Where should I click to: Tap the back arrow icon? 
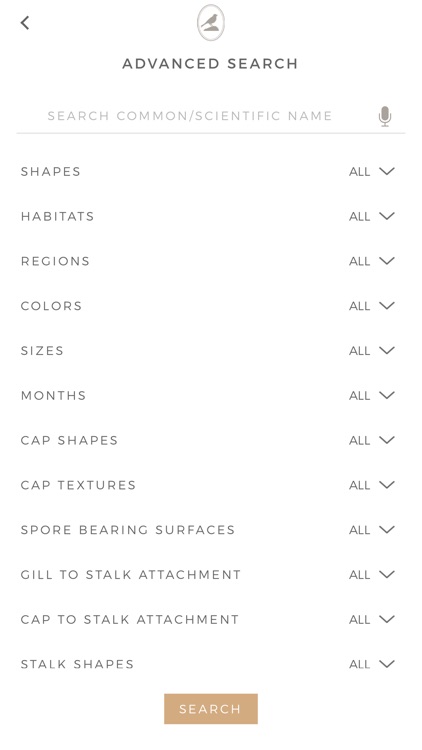[x=25, y=22]
